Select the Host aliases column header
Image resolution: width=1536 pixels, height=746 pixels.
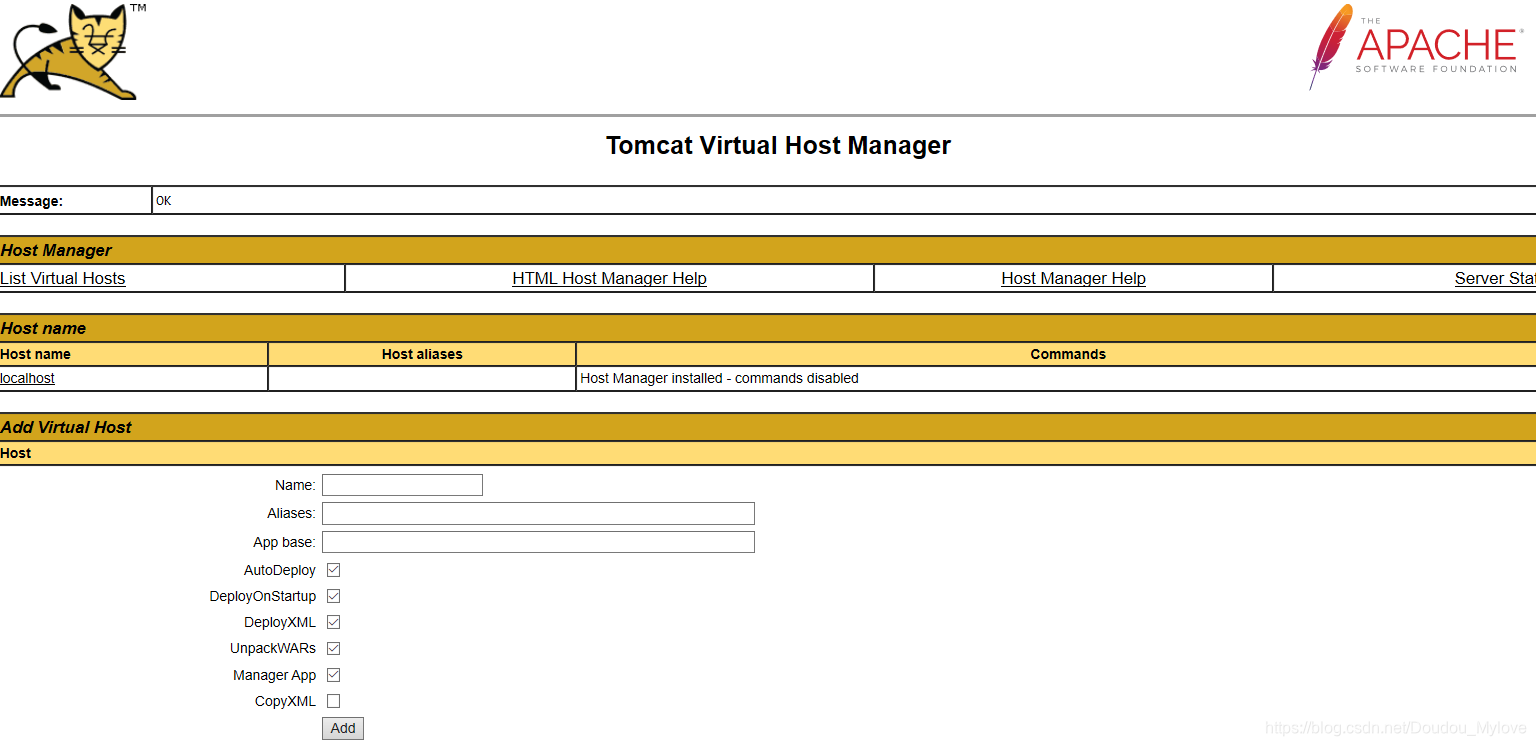pos(421,354)
